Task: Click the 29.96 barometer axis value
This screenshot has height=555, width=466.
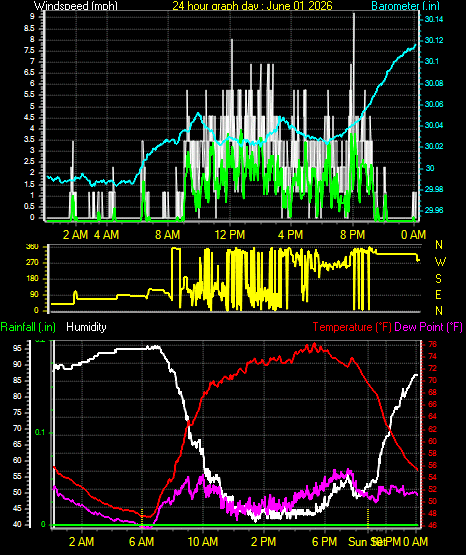Action: tap(434, 211)
